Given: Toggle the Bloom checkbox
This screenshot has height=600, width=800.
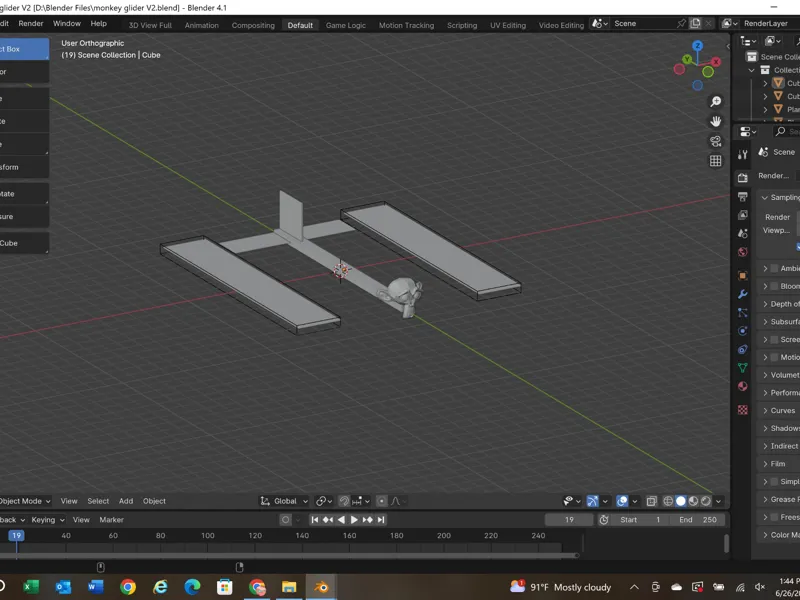Looking at the screenshot, I should 774,286.
